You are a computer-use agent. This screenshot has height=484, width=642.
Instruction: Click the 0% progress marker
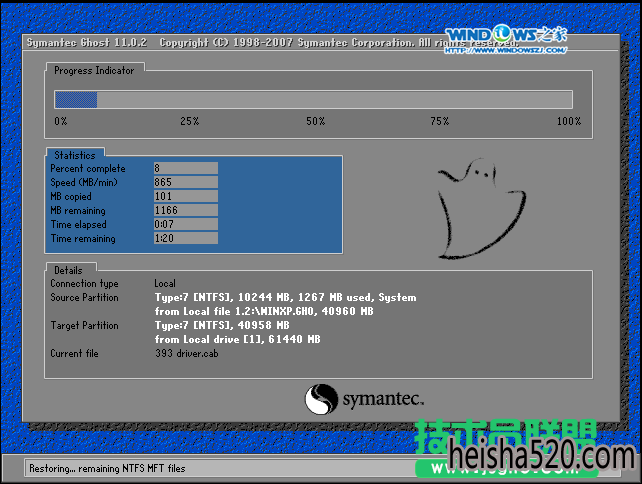coord(61,121)
